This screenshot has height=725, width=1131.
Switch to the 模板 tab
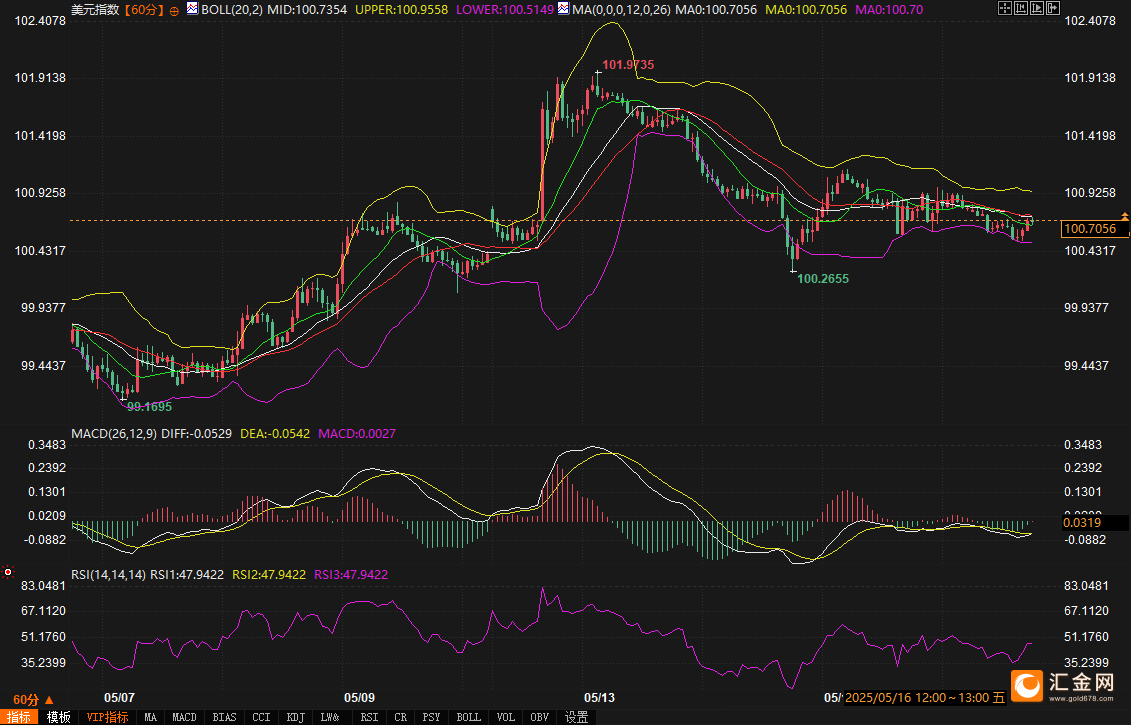[x=58, y=717]
